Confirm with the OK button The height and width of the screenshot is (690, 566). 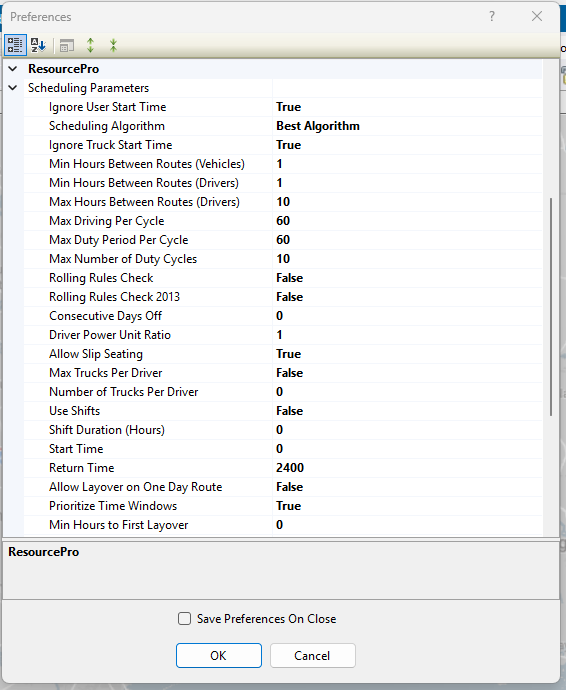pyautogui.click(x=219, y=656)
